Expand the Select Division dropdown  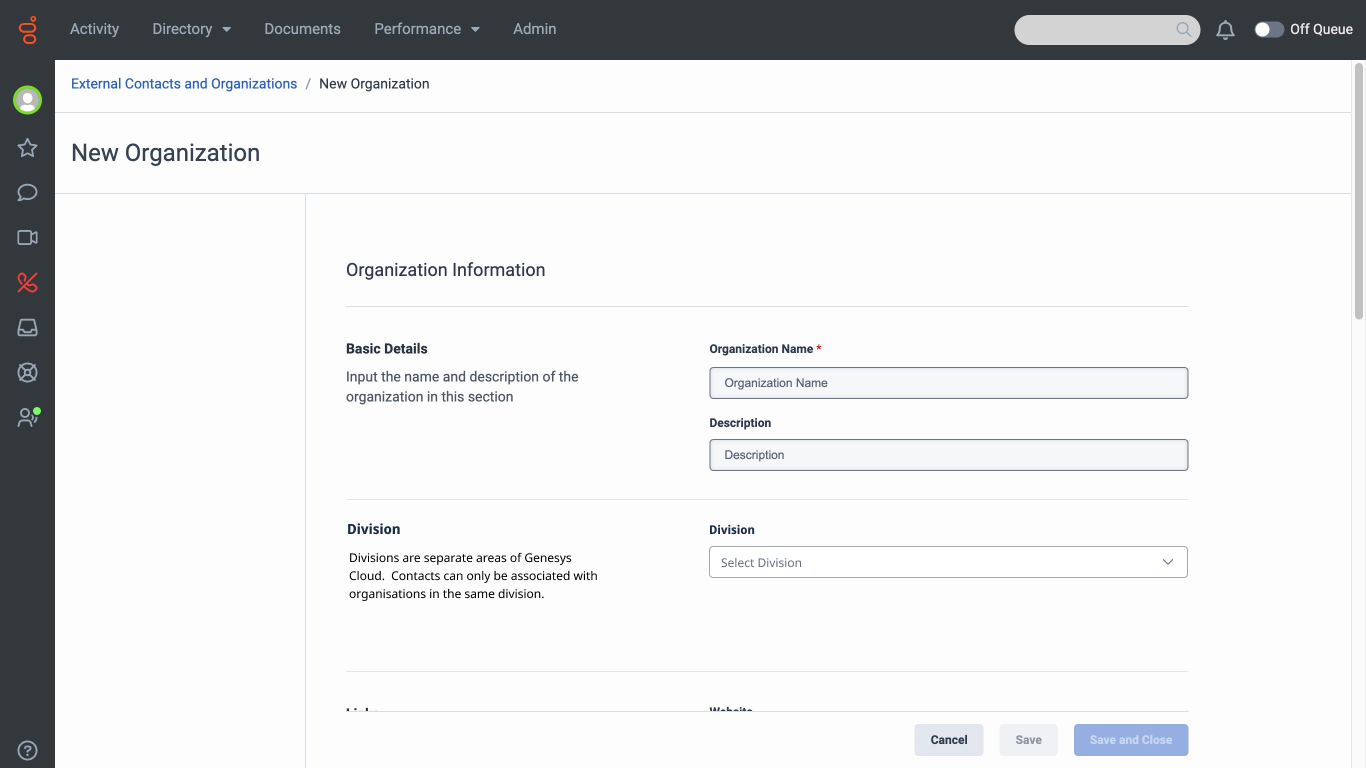[x=948, y=562]
